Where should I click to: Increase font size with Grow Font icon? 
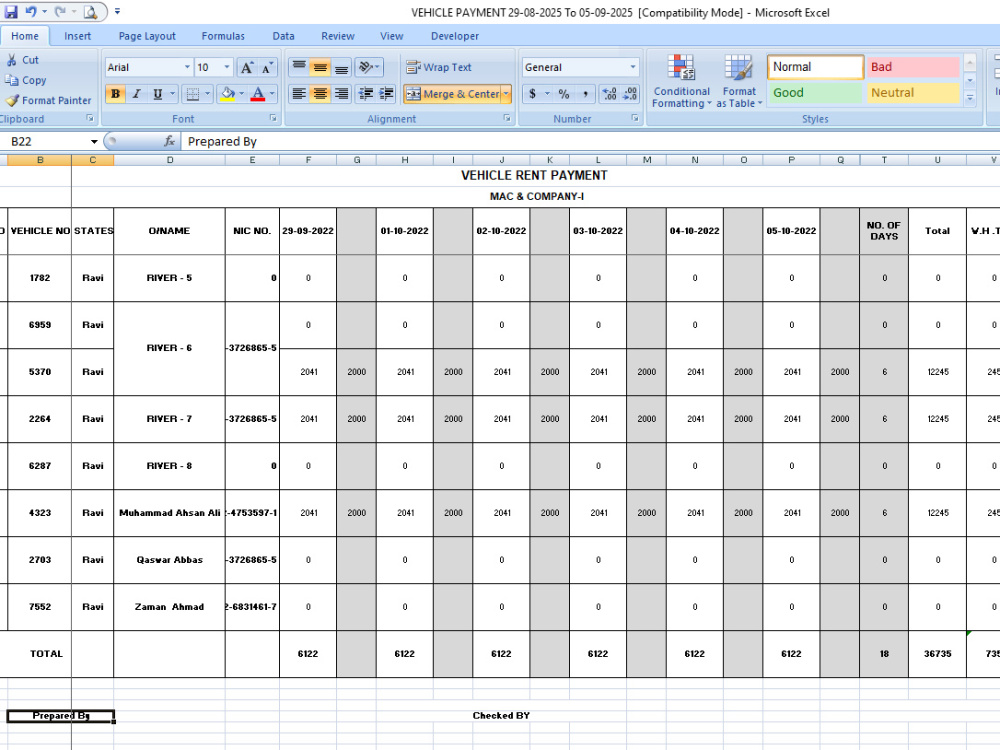click(x=246, y=68)
